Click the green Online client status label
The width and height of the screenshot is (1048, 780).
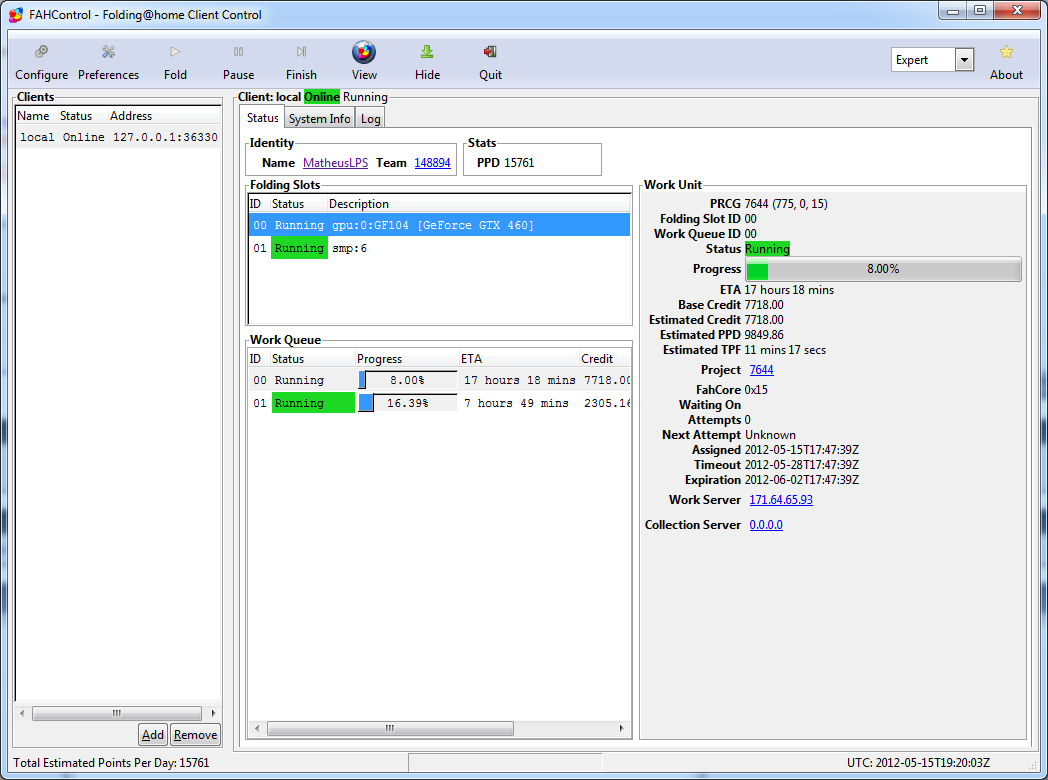point(321,97)
